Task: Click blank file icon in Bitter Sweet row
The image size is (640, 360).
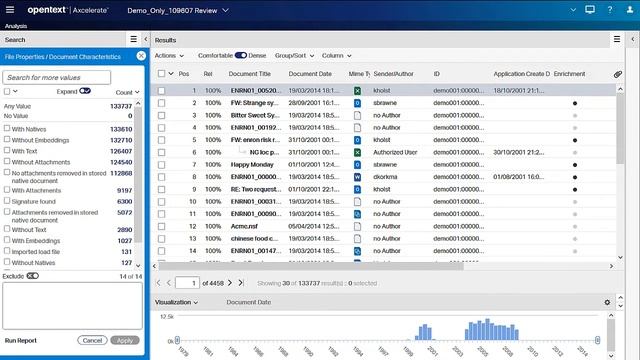Action: tap(357, 116)
